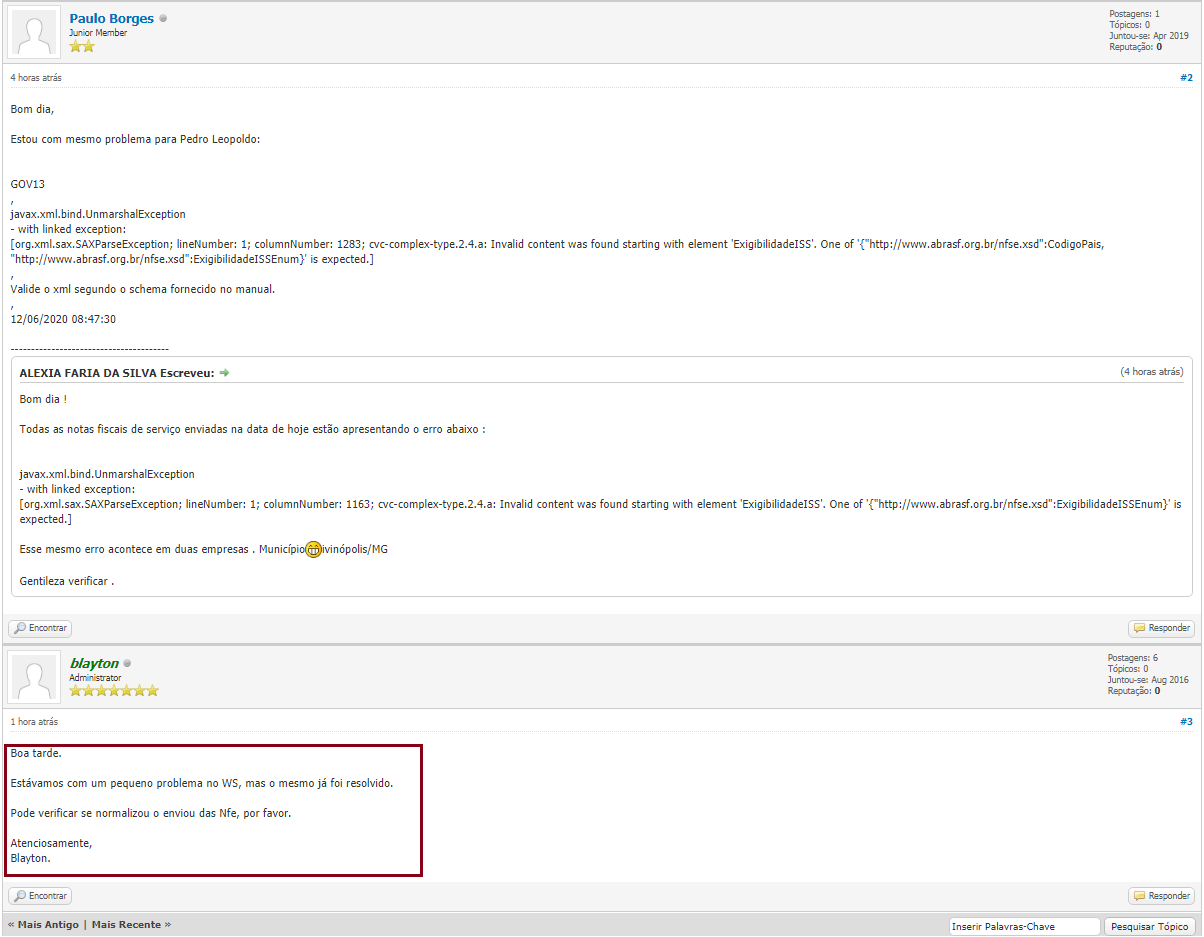Click offline status icon beside Paulo Borges
This screenshot has height=937, width=1204.
point(163,18)
